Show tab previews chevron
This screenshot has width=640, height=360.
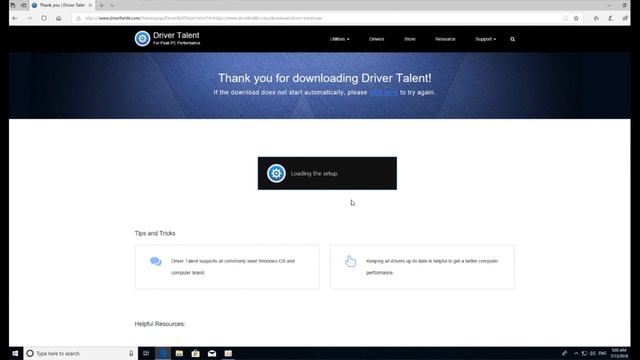point(112,5)
